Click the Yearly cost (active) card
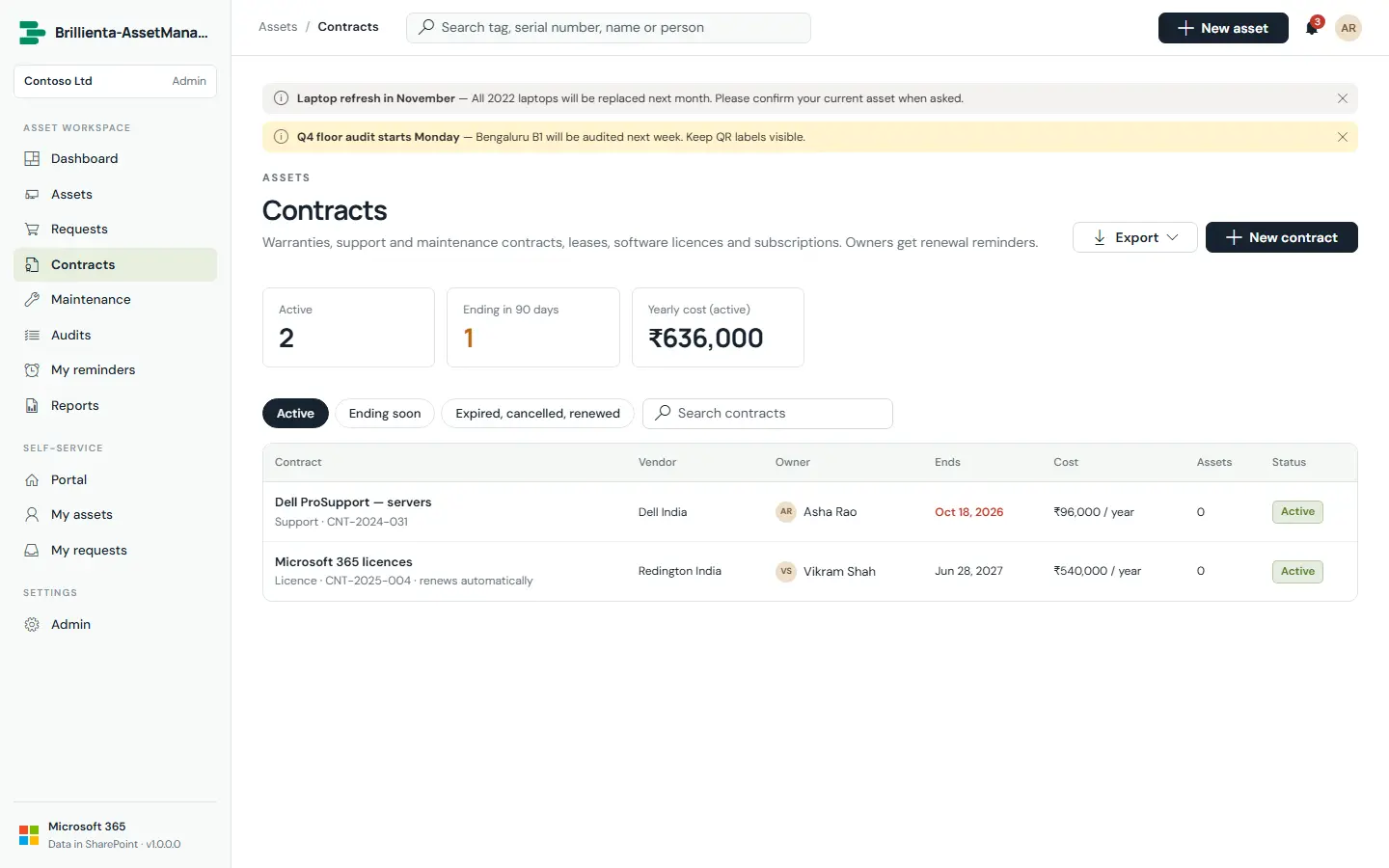The image size is (1389, 868). 718,327
